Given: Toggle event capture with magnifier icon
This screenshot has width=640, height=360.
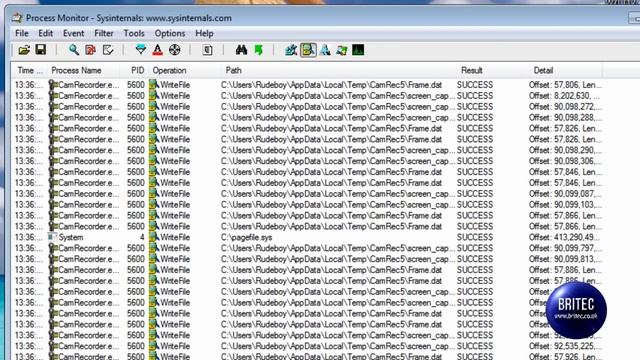Looking at the screenshot, I should coord(74,50).
